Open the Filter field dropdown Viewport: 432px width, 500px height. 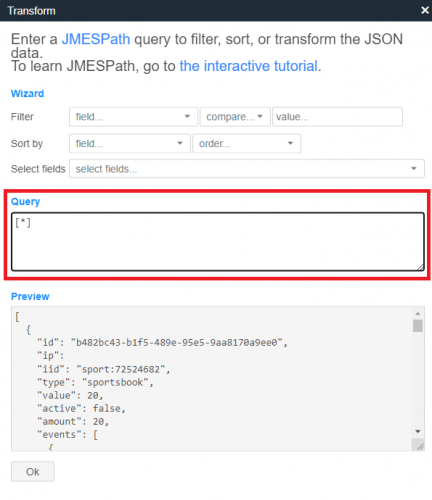(x=133, y=117)
